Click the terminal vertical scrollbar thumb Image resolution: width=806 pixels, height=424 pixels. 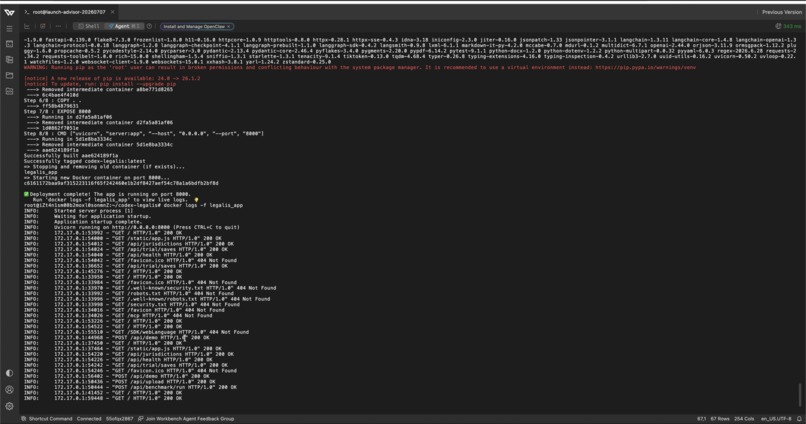click(x=800, y=394)
